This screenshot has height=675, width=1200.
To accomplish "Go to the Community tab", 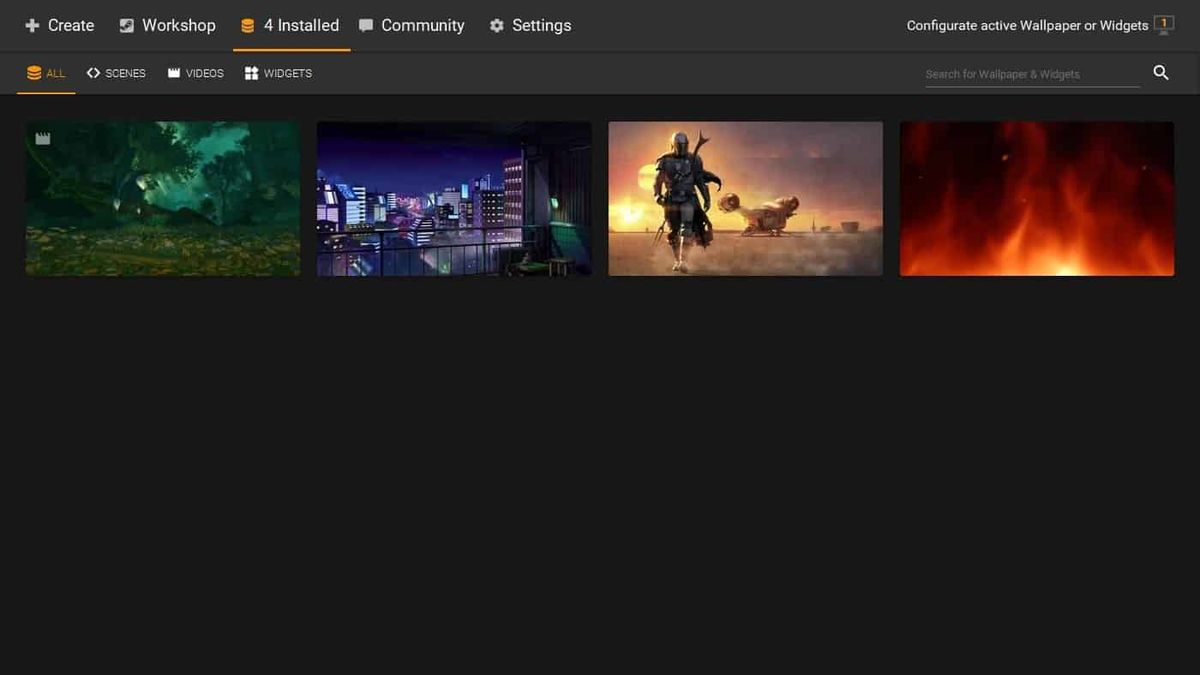I will pos(412,26).
